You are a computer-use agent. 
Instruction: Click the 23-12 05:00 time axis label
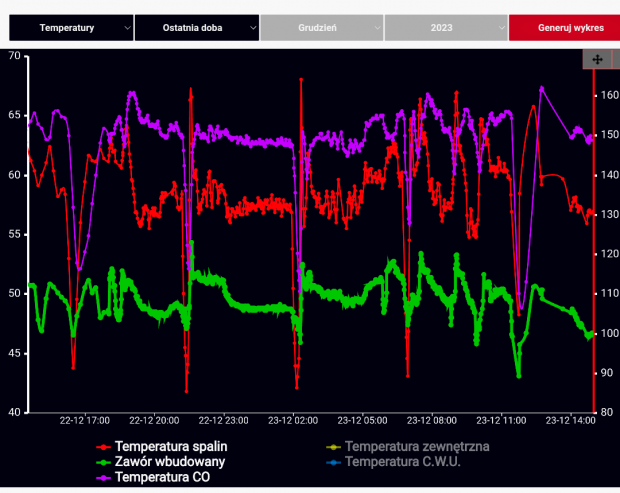(362, 421)
